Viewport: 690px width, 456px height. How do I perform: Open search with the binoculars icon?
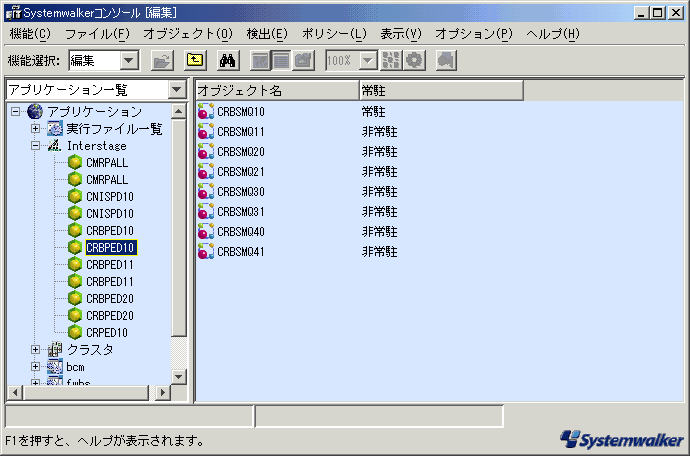tap(228, 60)
